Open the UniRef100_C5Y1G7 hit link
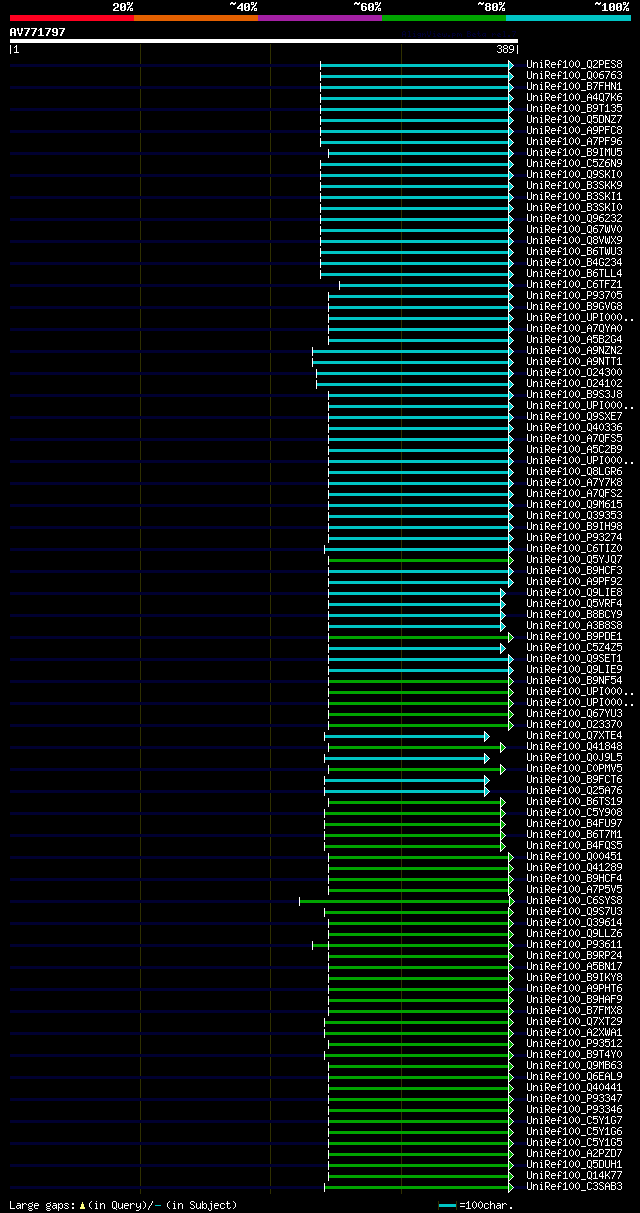This screenshot has height=1213, width=640. (x=574, y=1121)
